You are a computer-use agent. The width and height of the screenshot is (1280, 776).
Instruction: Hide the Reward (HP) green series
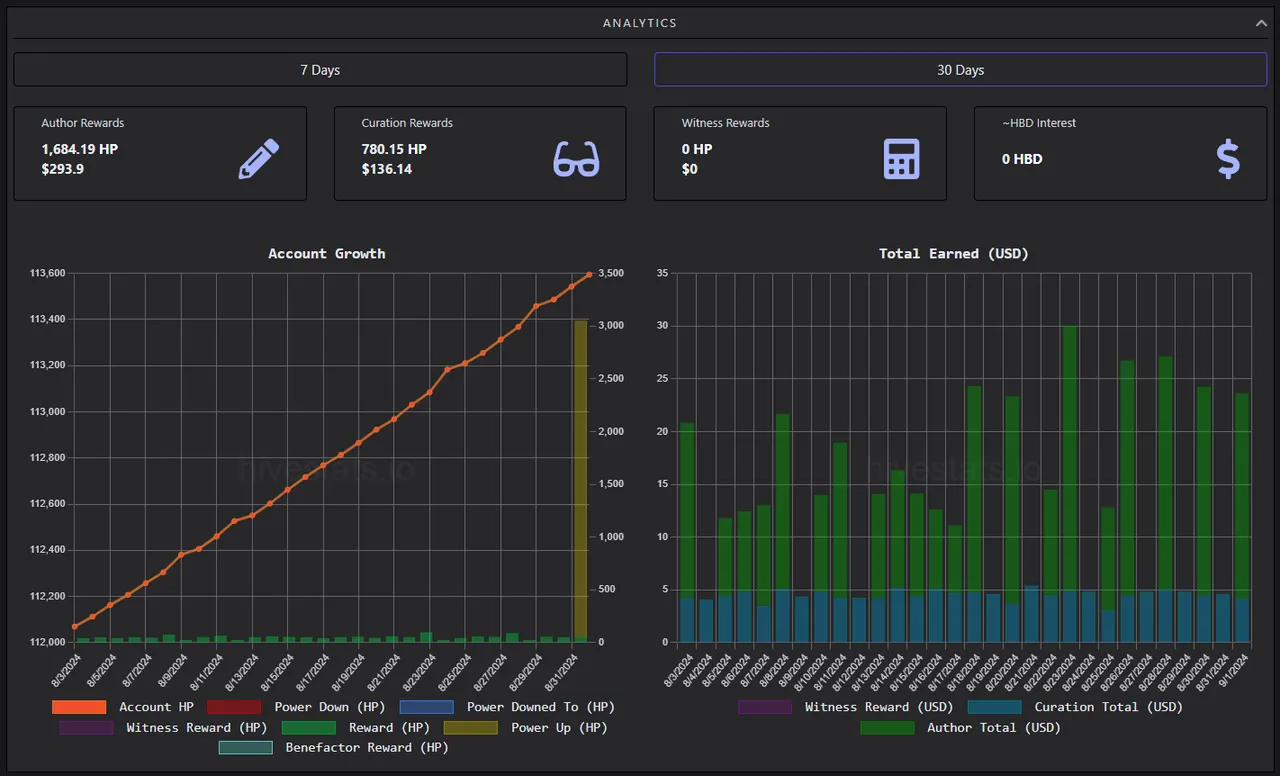point(356,728)
